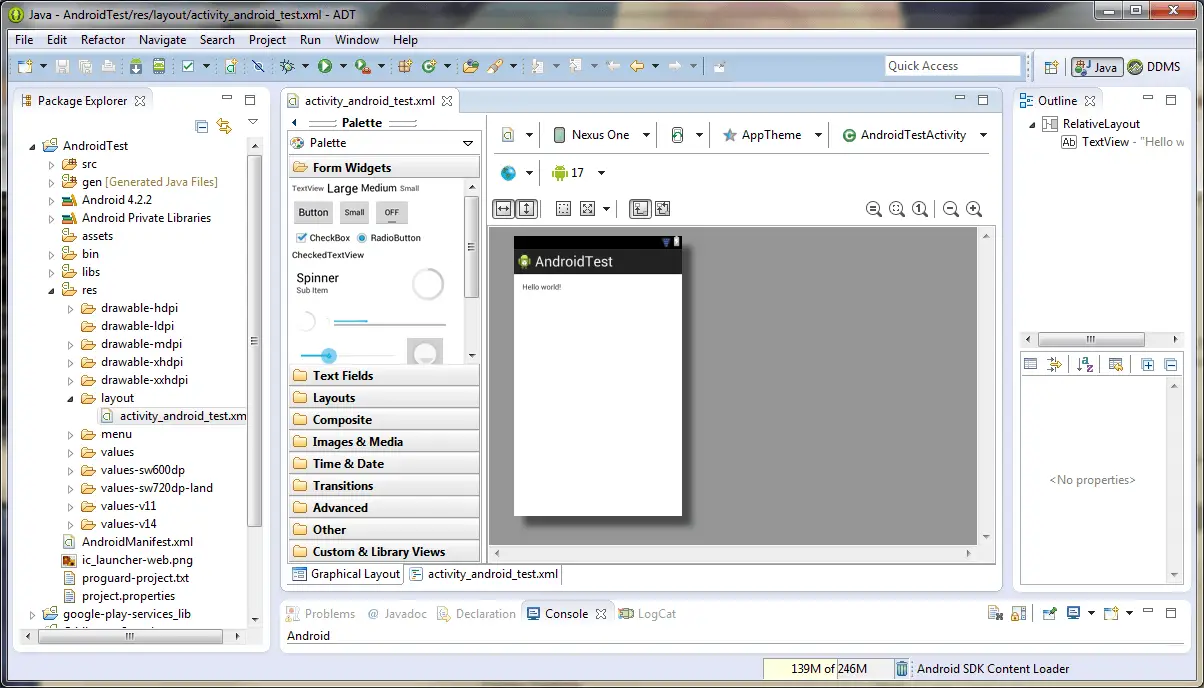Image resolution: width=1204 pixels, height=688 pixels.
Task: Zoom in on the layout canvas
Action: [x=973, y=208]
